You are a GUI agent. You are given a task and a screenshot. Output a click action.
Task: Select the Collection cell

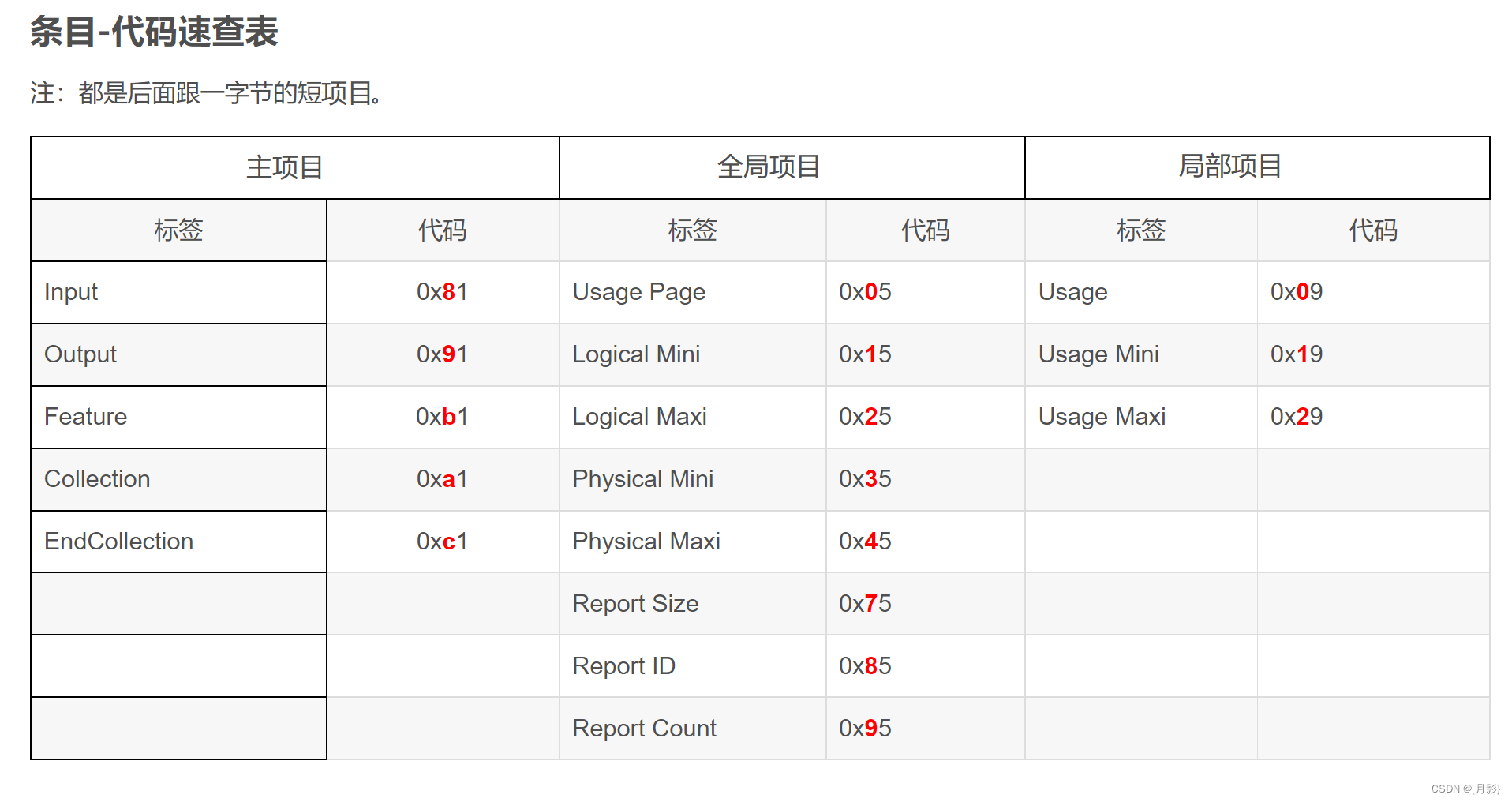coord(178,479)
